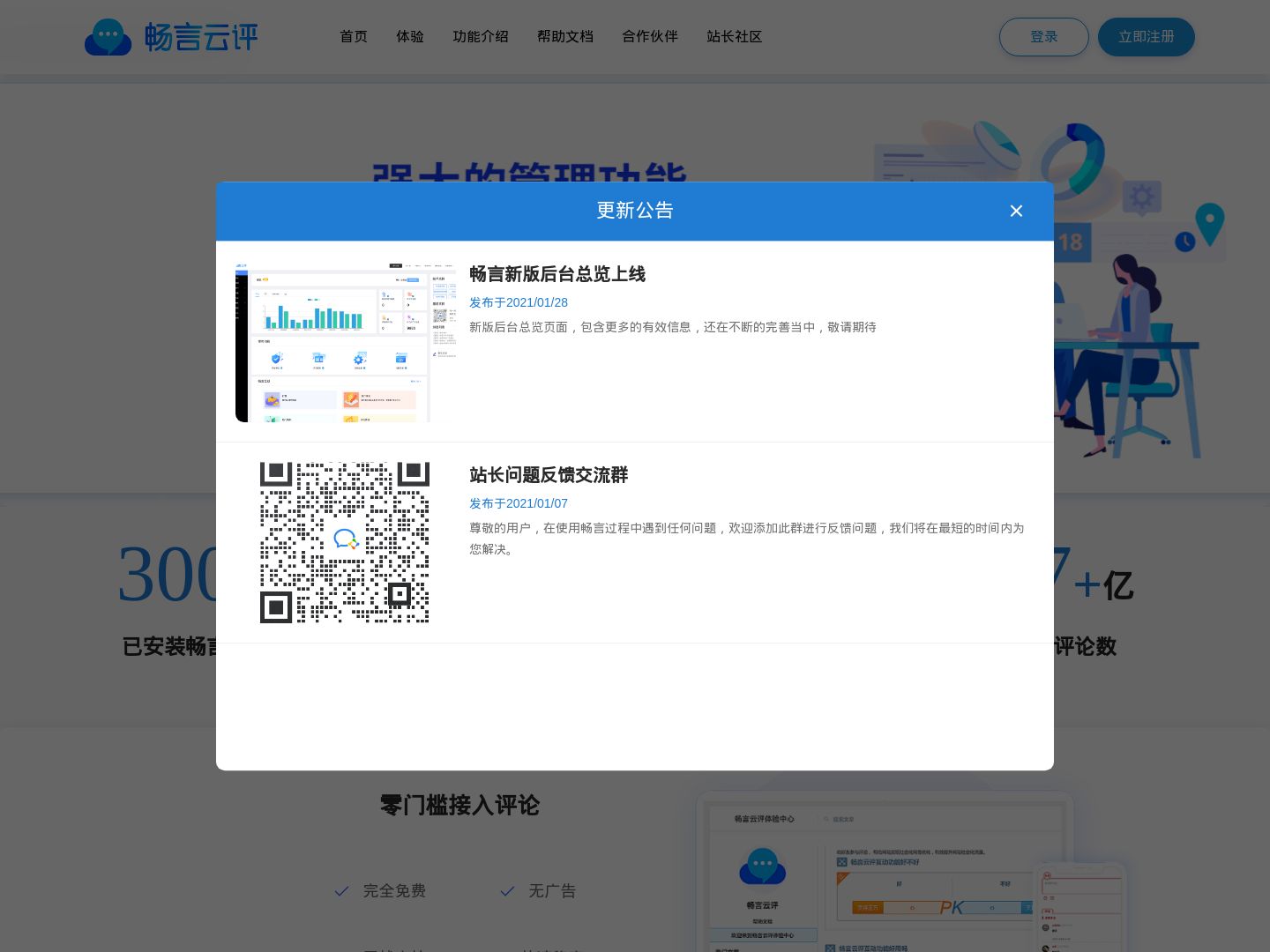Image resolution: width=1270 pixels, height=952 pixels.
Task: Click the 更新公告 dialog title
Action: click(635, 211)
